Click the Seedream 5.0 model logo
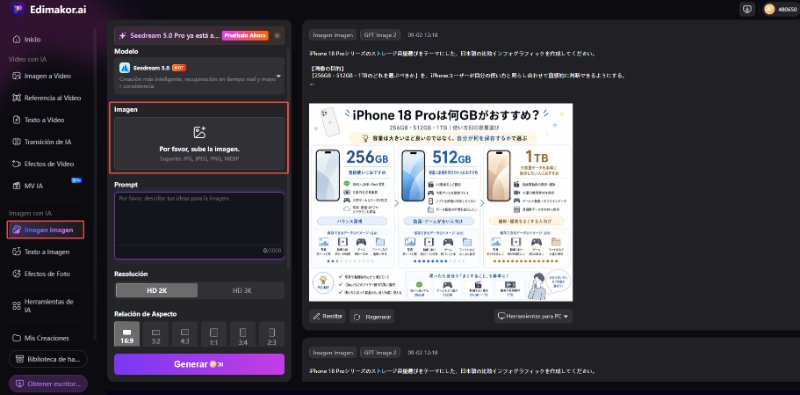Screen dimensions: 800x395 click(x=124, y=67)
